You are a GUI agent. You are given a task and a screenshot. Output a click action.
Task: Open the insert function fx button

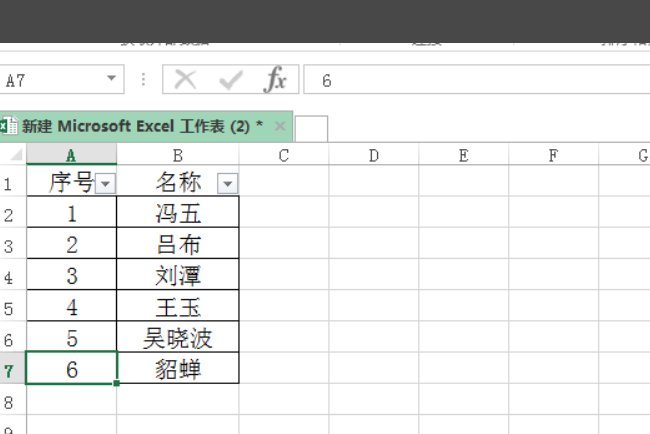(x=275, y=79)
